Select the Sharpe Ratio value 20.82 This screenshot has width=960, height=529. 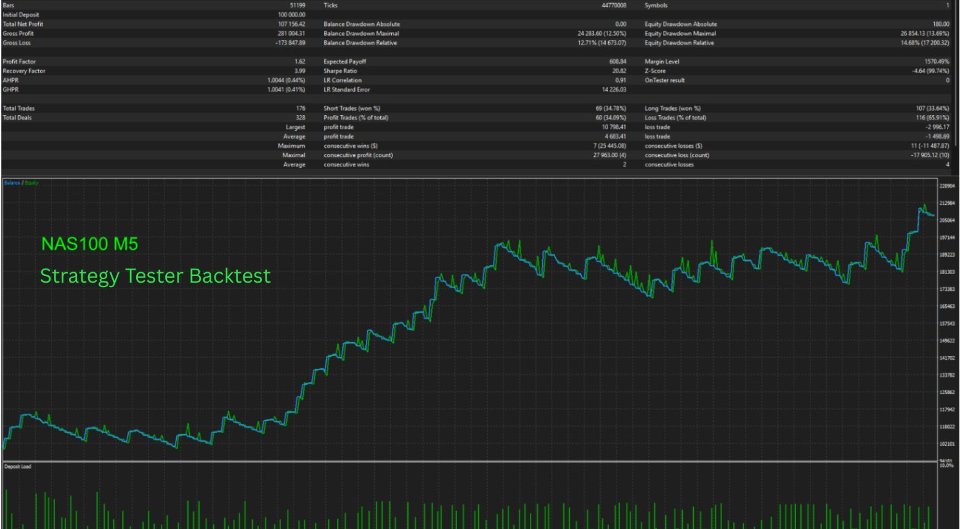(620, 71)
